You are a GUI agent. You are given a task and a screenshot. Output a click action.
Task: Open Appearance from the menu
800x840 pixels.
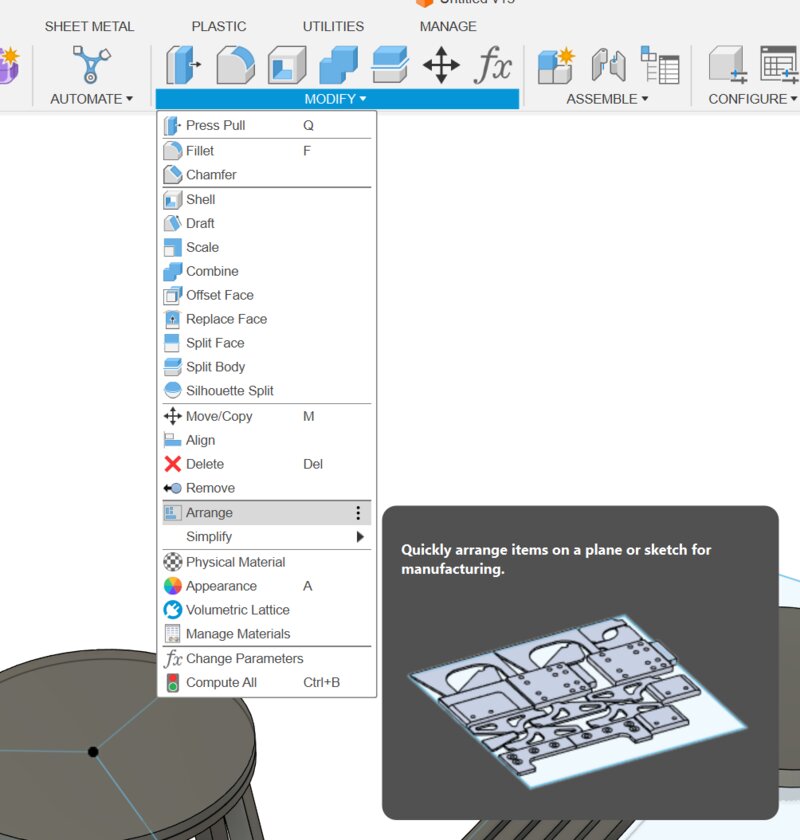267,586
